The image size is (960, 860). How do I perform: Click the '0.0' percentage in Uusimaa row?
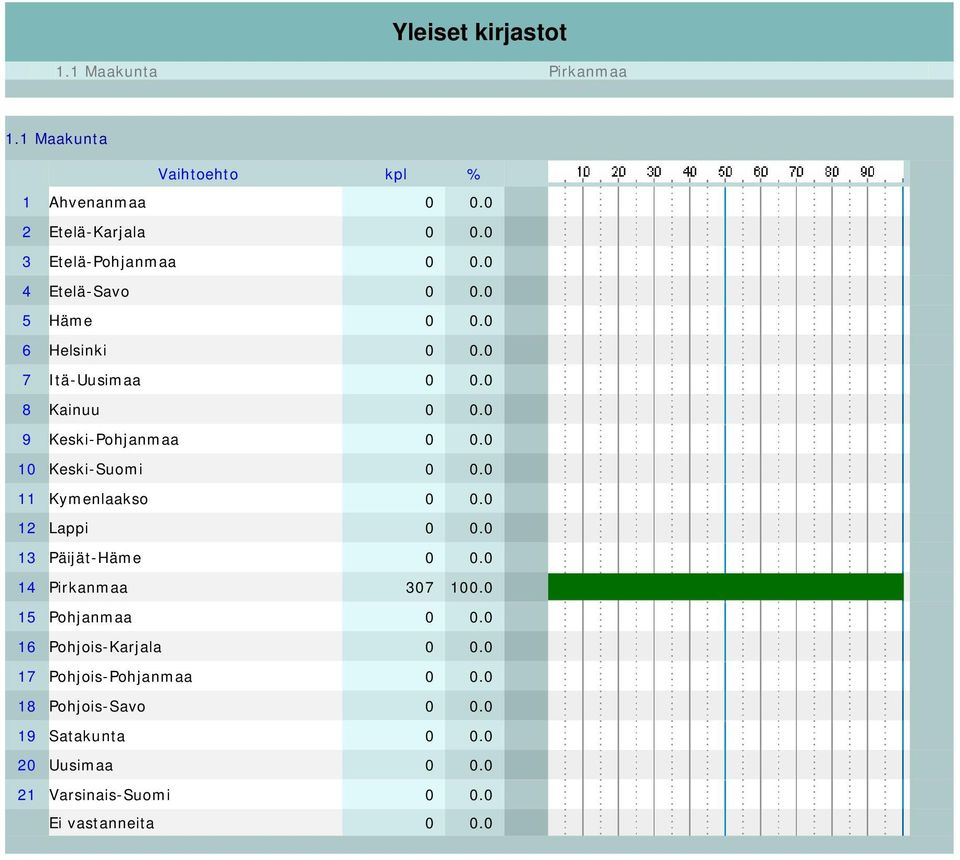click(481, 765)
